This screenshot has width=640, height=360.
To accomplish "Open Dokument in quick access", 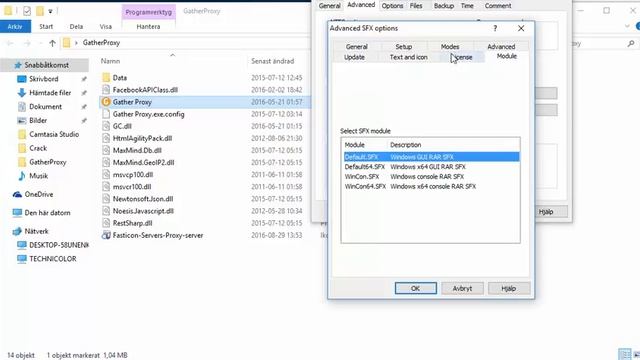I will click(45, 107).
